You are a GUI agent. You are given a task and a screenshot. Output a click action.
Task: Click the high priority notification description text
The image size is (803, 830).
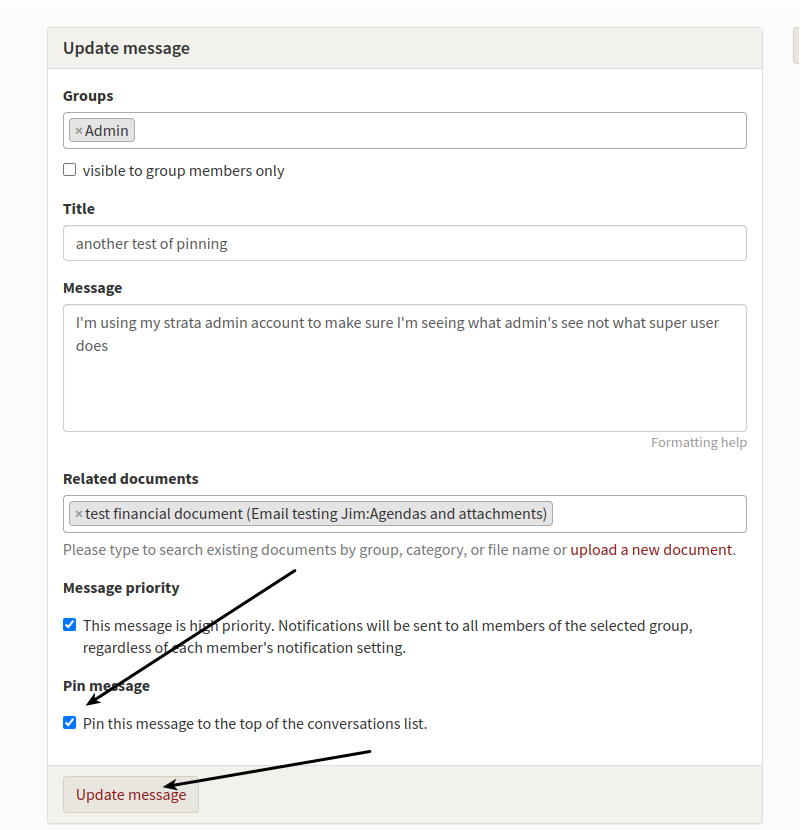click(387, 637)
